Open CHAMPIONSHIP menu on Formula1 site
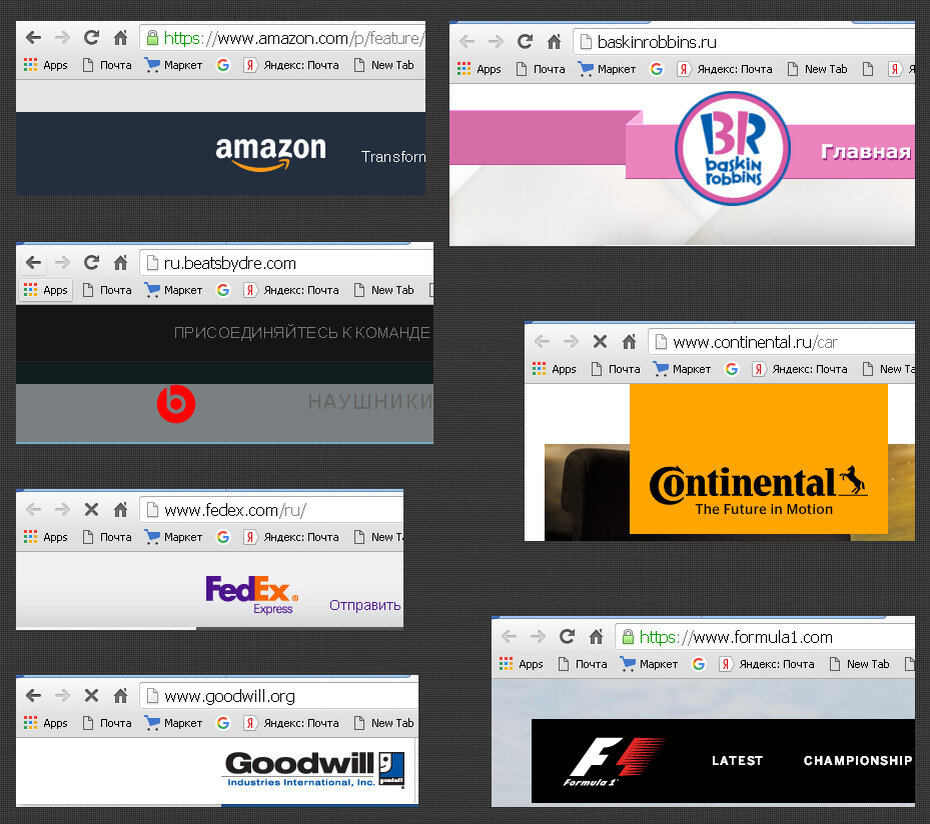Image resolution: width=930 pixels, height=824 pixels. [858, 761]
